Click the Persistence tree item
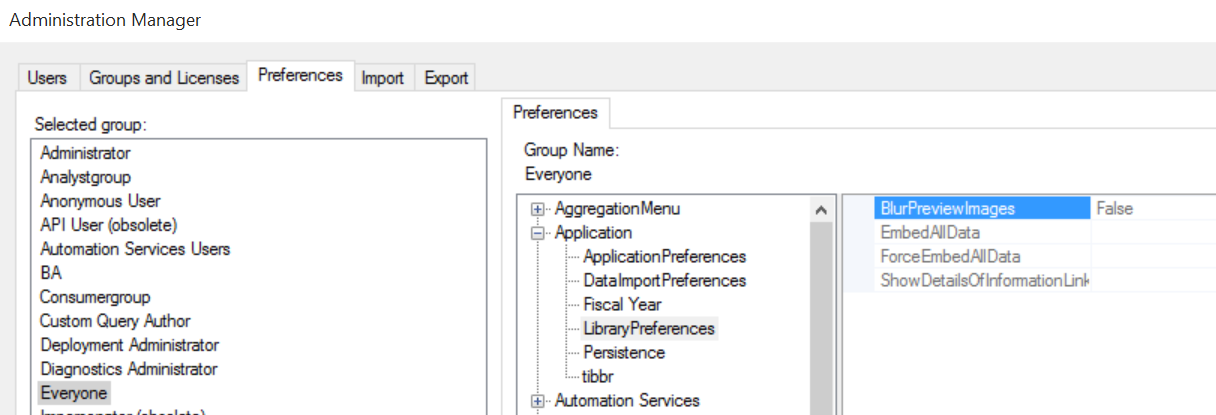 coord(624,353)
